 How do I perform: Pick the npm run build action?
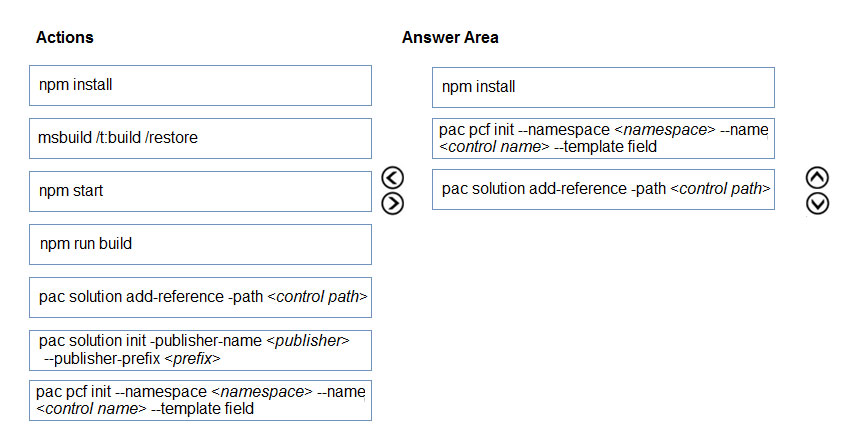pyautogui.click(x=200, y=244)
